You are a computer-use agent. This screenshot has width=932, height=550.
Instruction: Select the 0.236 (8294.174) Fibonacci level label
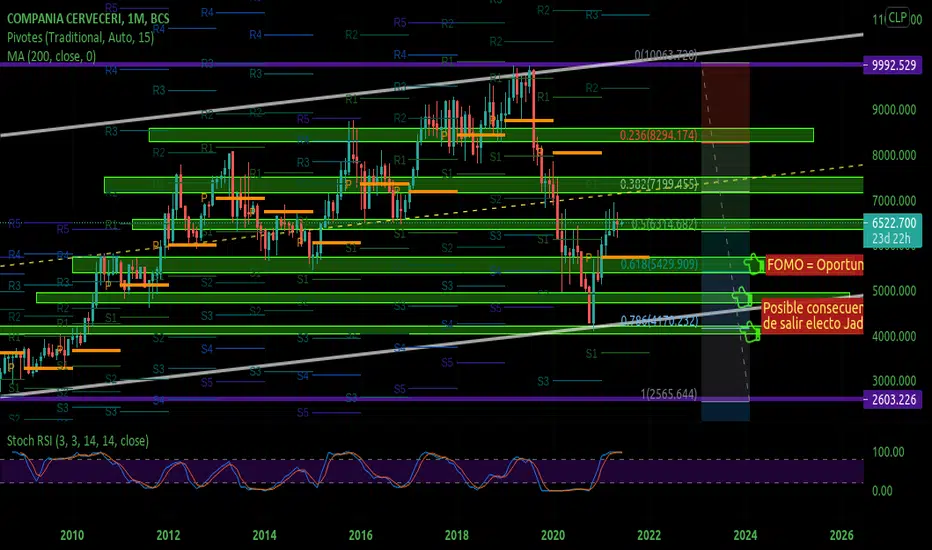(659, 135)
